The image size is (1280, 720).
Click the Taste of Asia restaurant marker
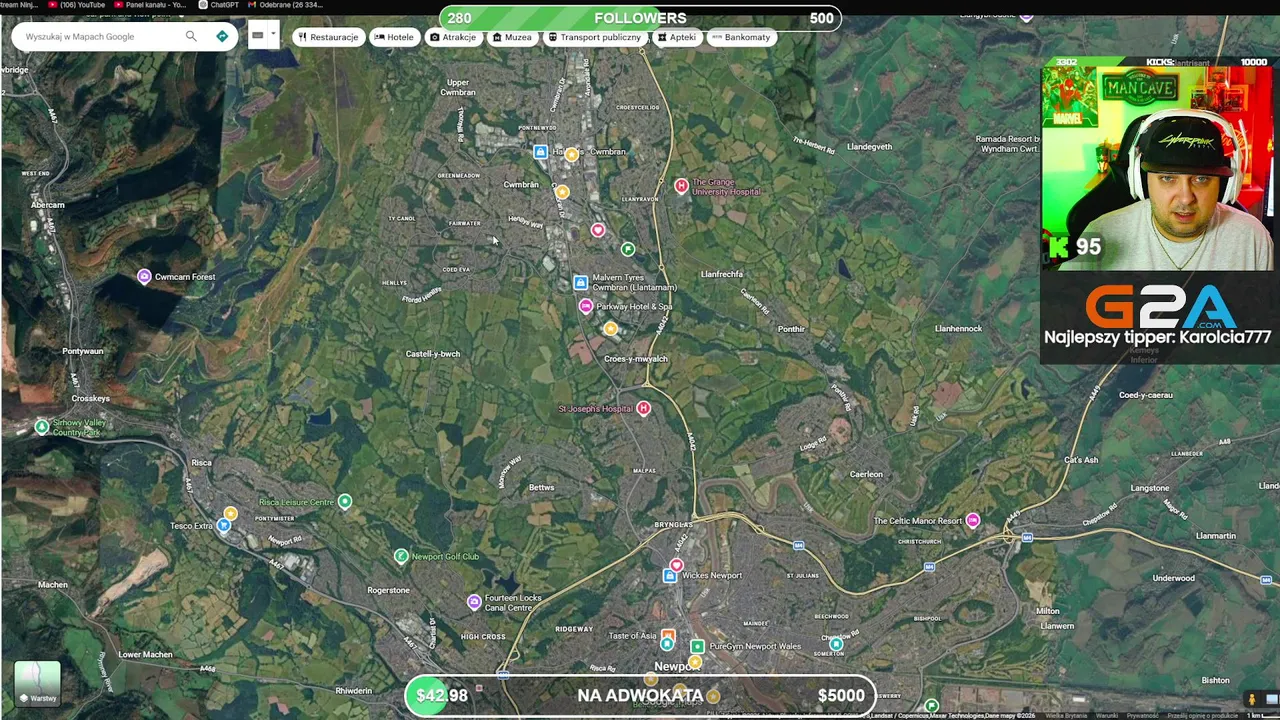(x=668, y=636)
